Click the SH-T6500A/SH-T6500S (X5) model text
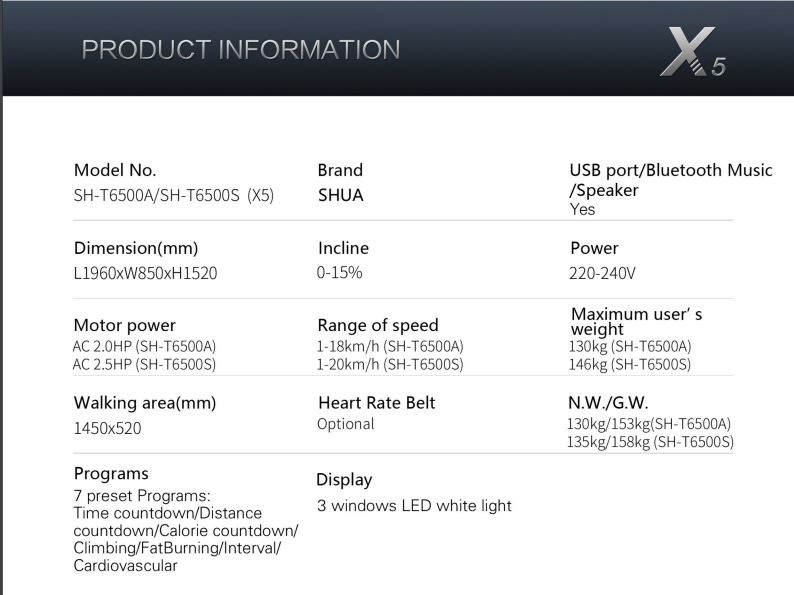This screenshot has width=794, height=595. [174, 195]
